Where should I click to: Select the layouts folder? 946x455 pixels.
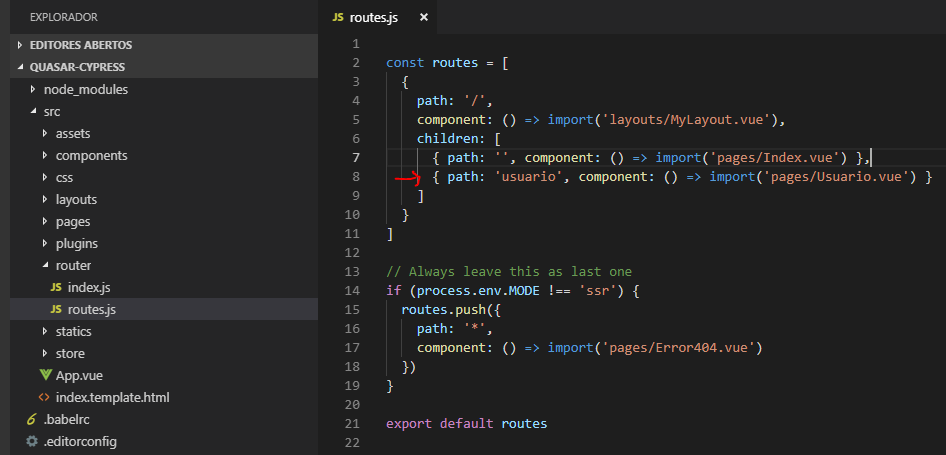tap(76, 200)
